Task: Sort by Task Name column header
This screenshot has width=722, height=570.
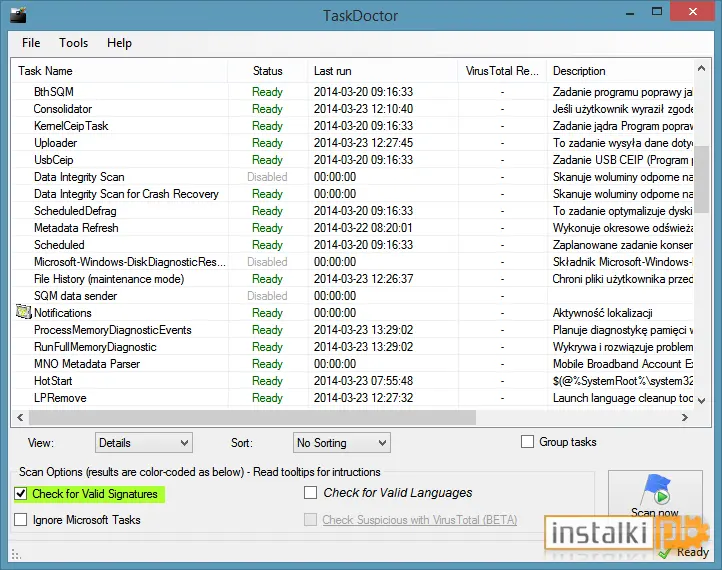Action: (119, 71)
